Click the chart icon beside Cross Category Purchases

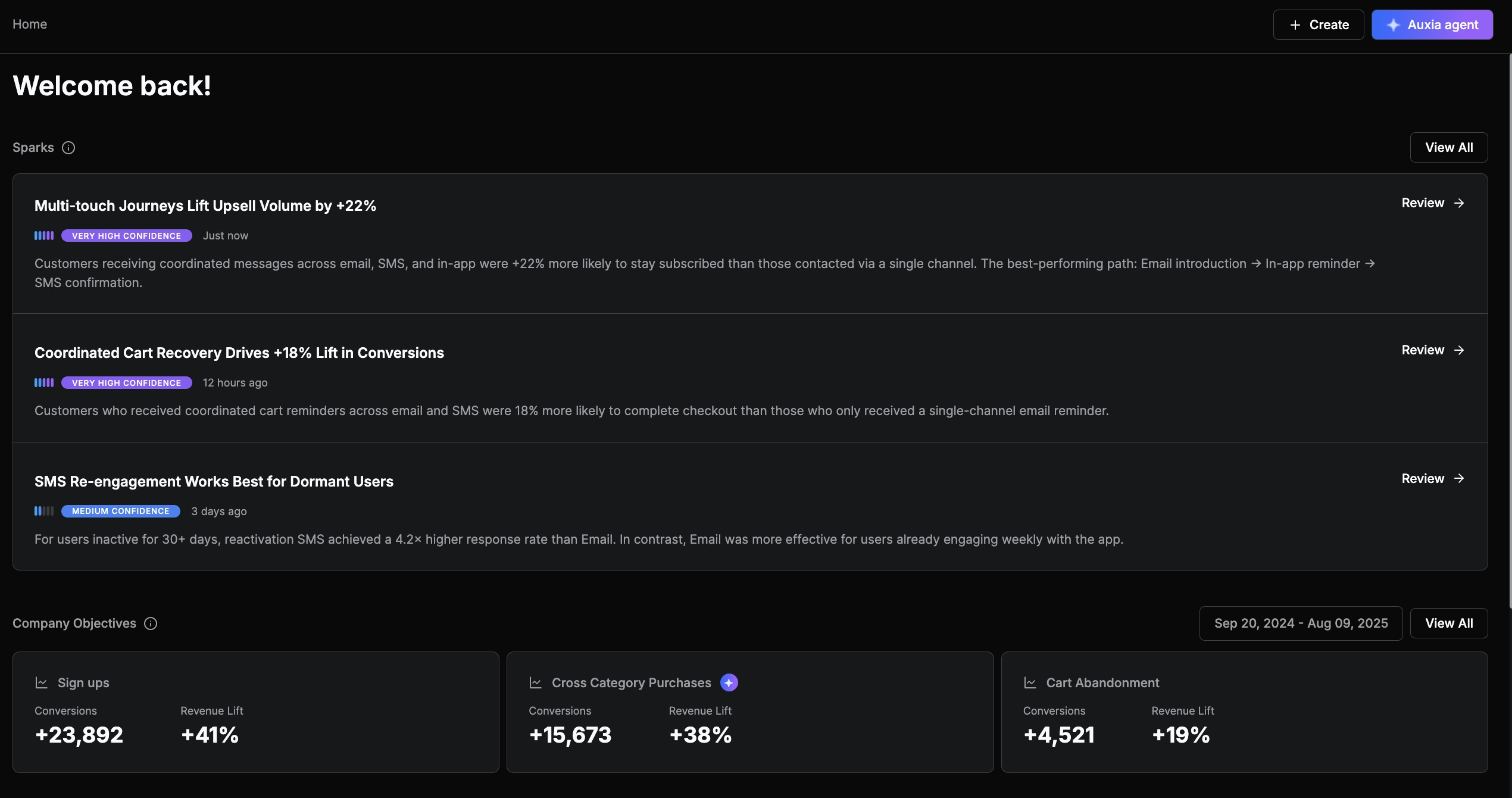click(x=535, y=682)
